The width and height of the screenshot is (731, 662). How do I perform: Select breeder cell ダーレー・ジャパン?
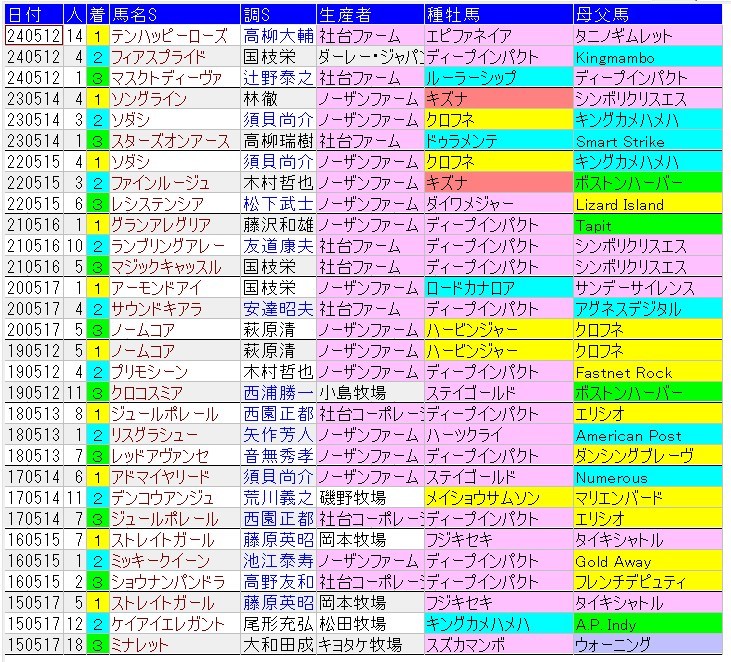[370, 57]
